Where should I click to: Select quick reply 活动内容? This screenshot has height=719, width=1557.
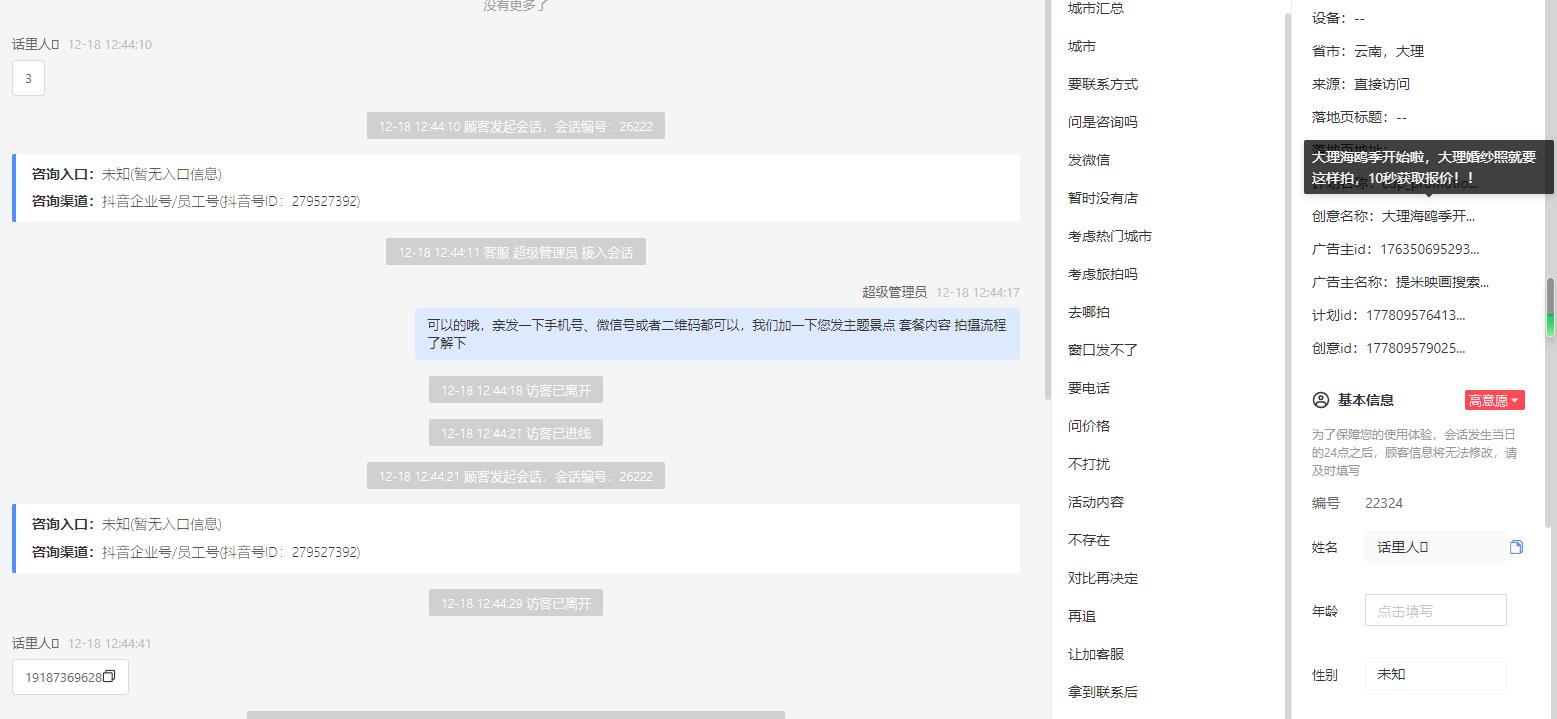coord(1095,502)
